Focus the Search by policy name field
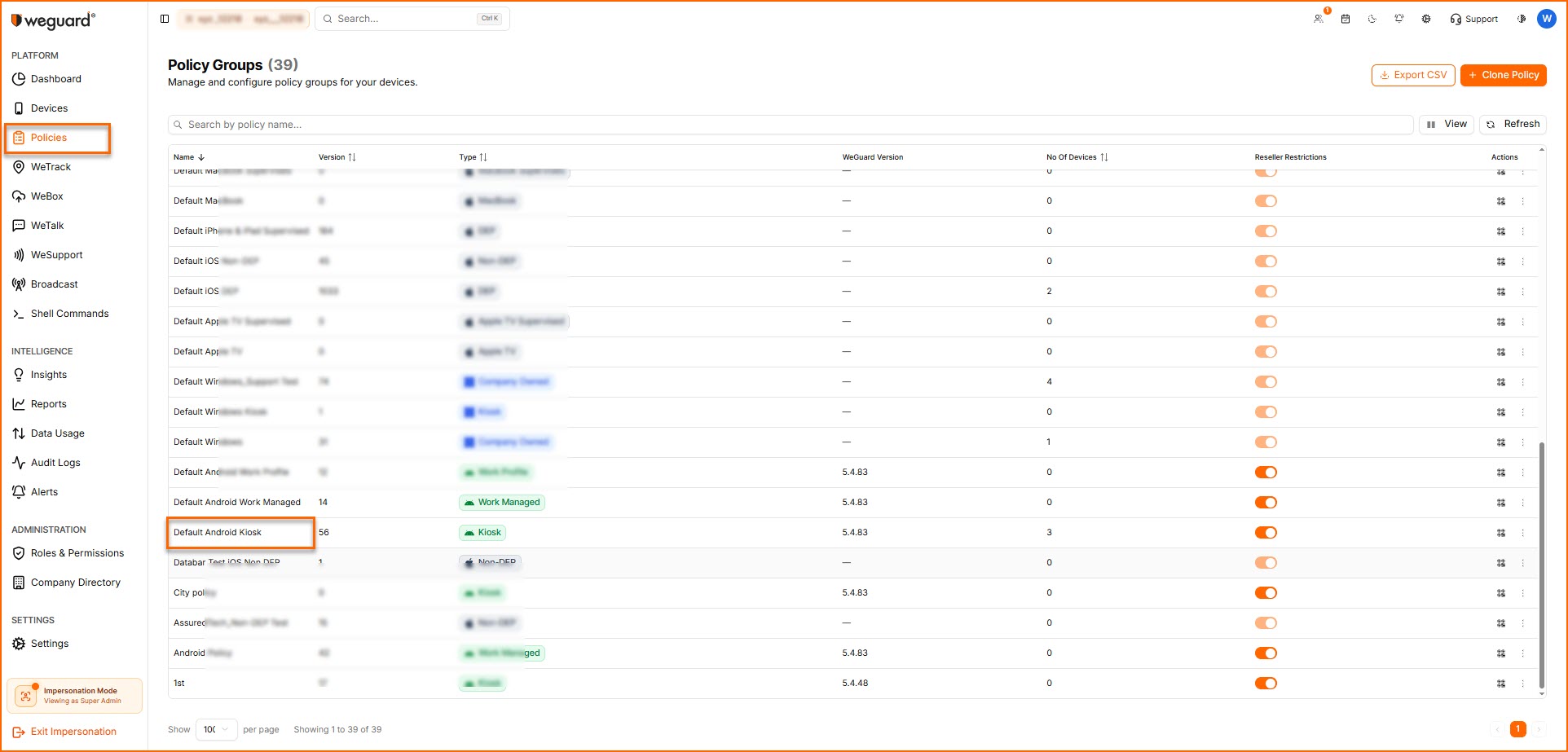1568x752 pixels. click(791, 125)
